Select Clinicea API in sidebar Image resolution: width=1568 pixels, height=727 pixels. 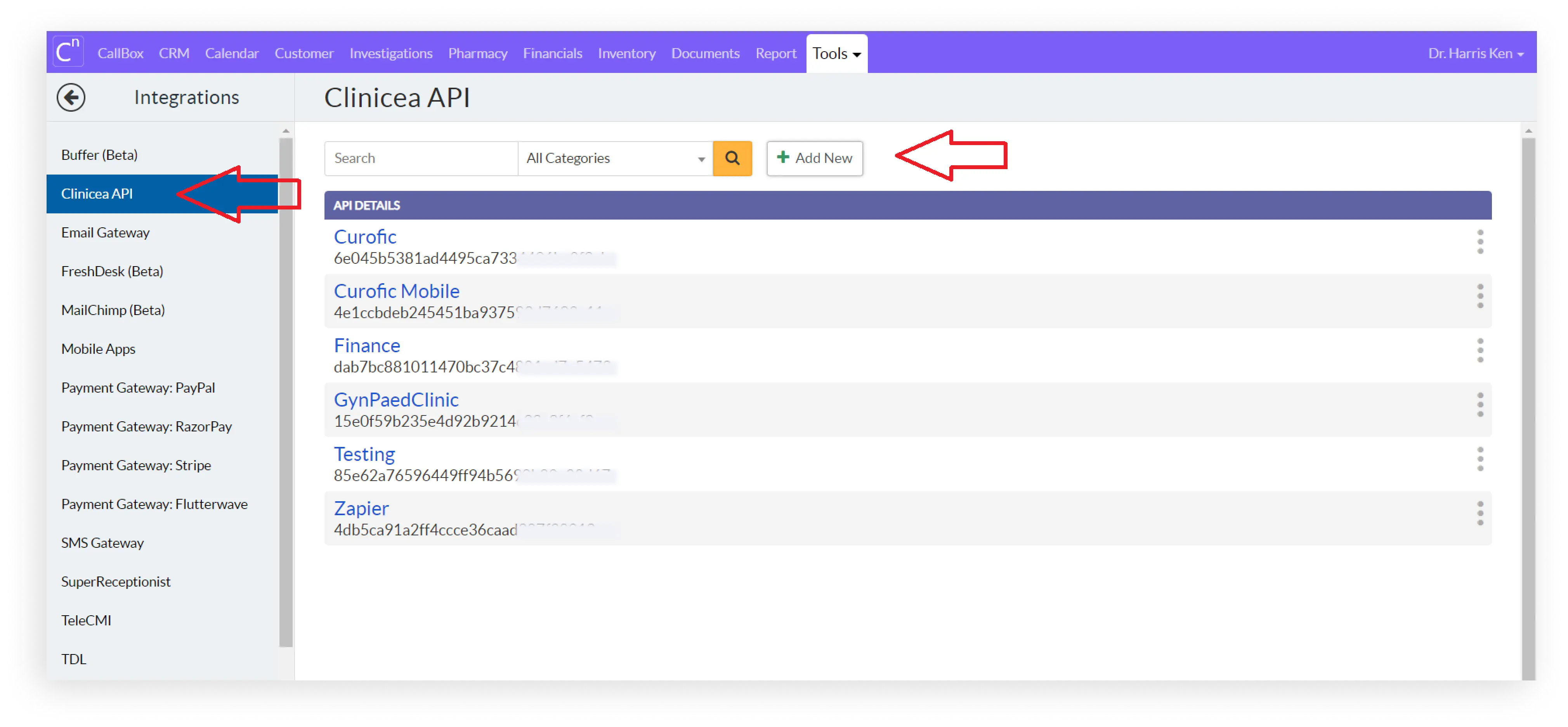(162, 194)
